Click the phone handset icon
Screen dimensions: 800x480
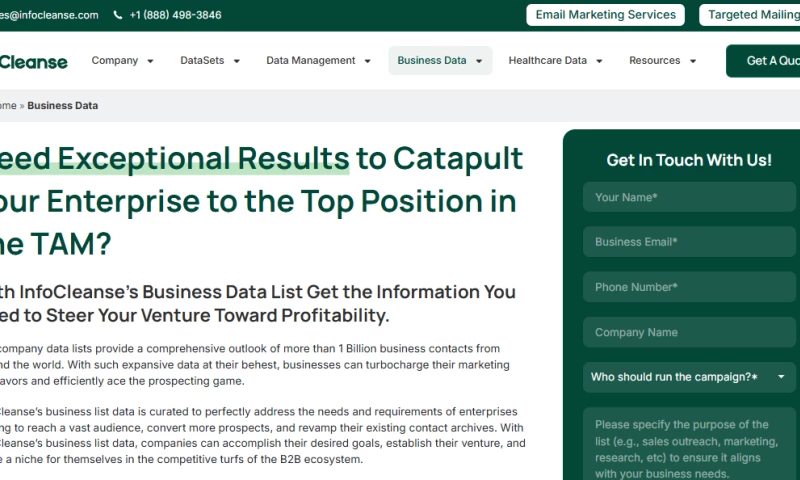[x=118, y=15]
